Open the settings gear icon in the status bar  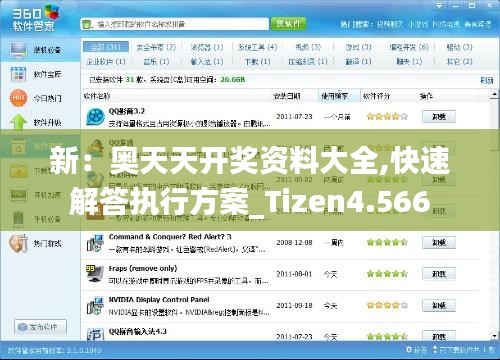(409, 350)
